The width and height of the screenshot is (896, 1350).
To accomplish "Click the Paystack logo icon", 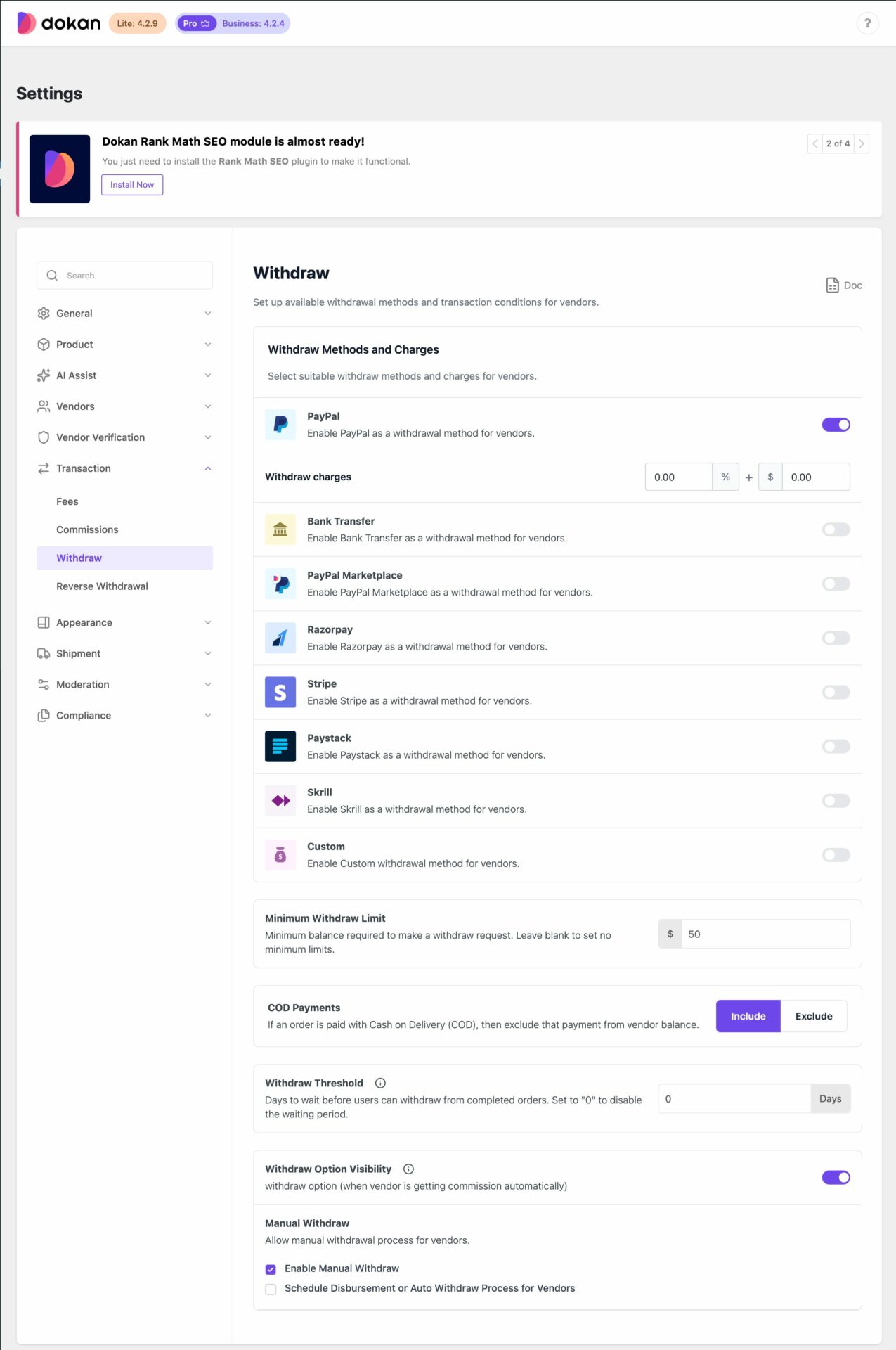I will click(280, 746).
